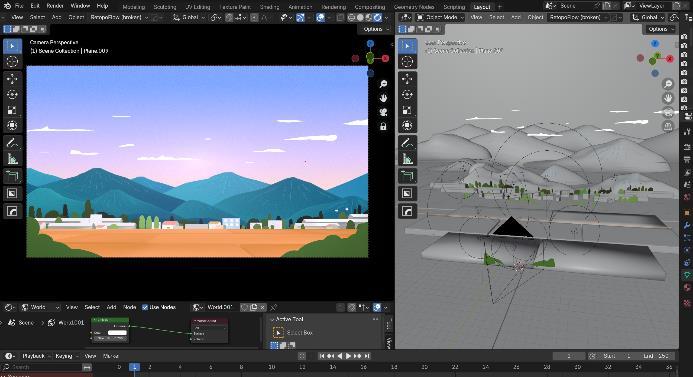This screenshot has height=377, width=693.
Task: Switch to Scripting workspace tab
Action: (x=454, y=7)
